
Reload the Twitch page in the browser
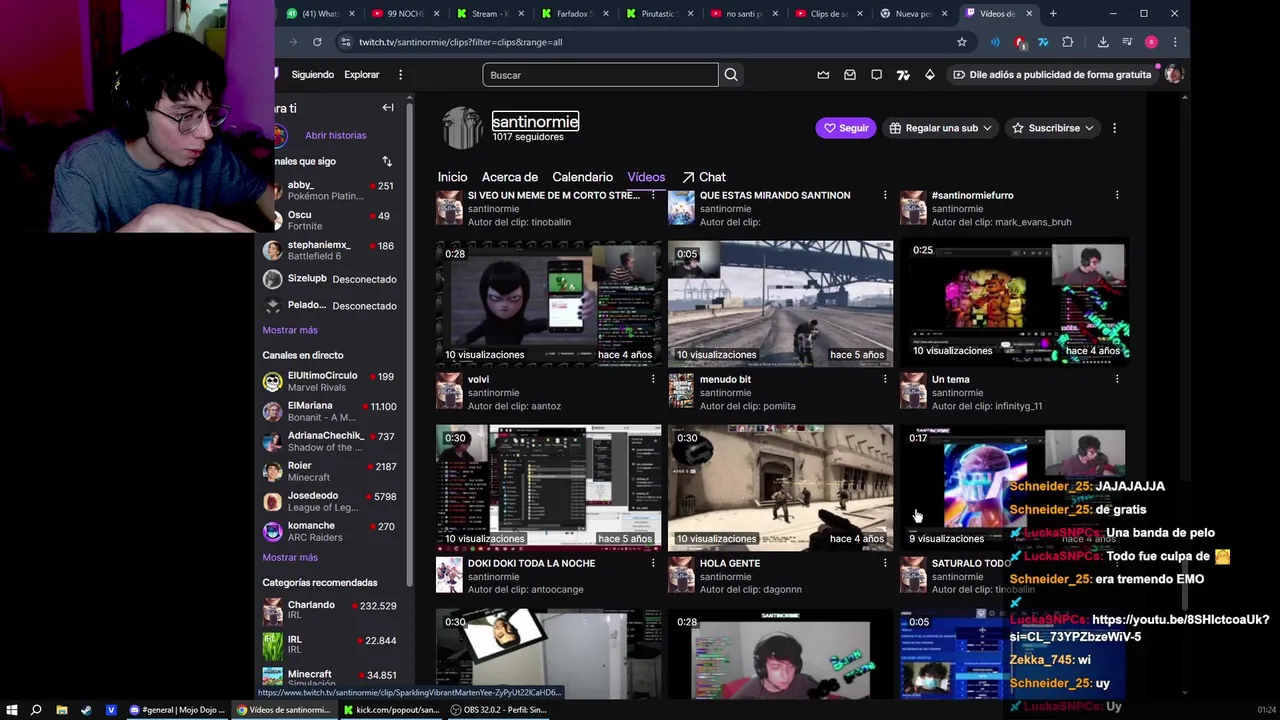[x=317, y=42]
